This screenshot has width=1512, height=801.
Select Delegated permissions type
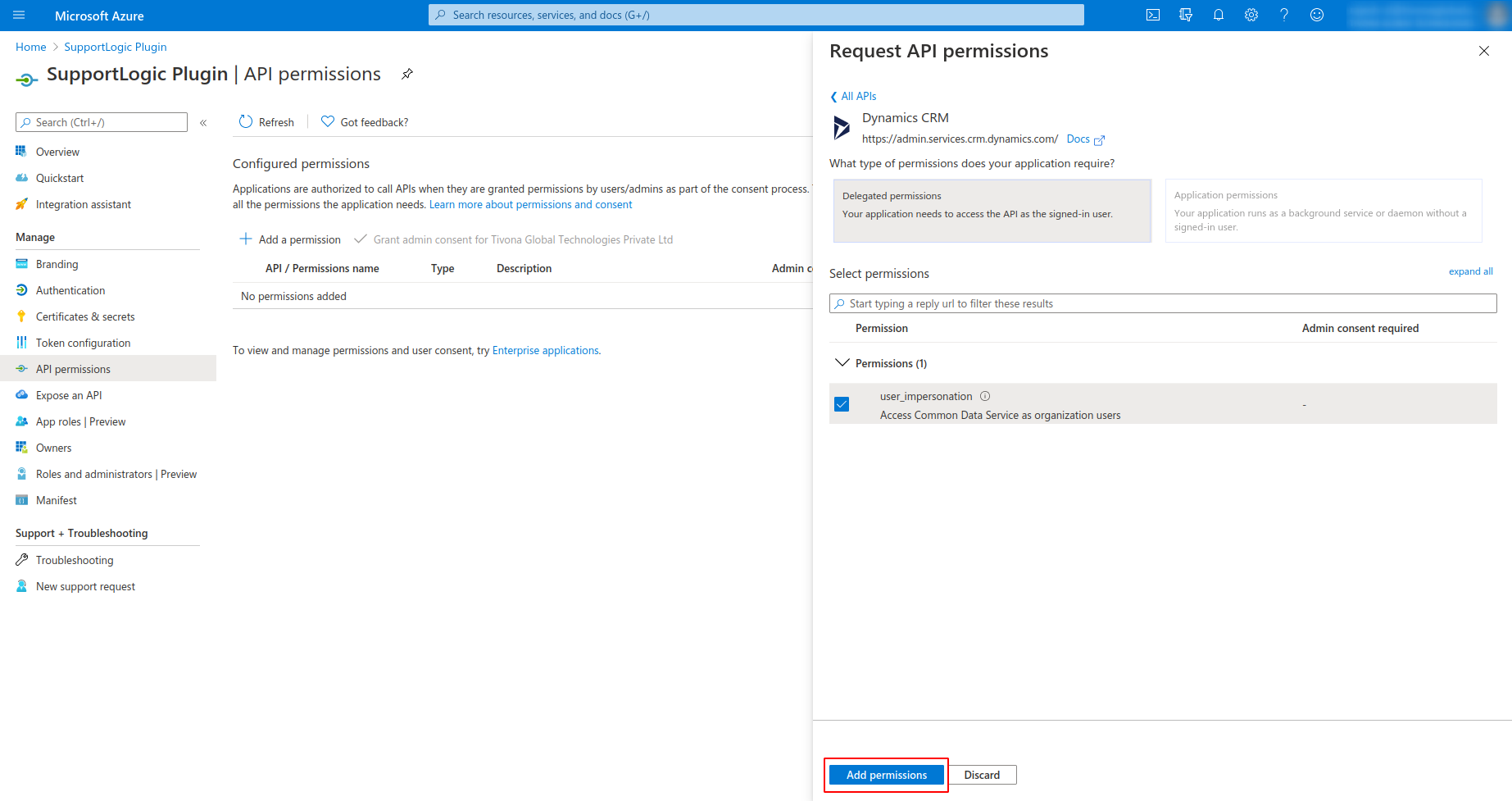pos(992,211)
